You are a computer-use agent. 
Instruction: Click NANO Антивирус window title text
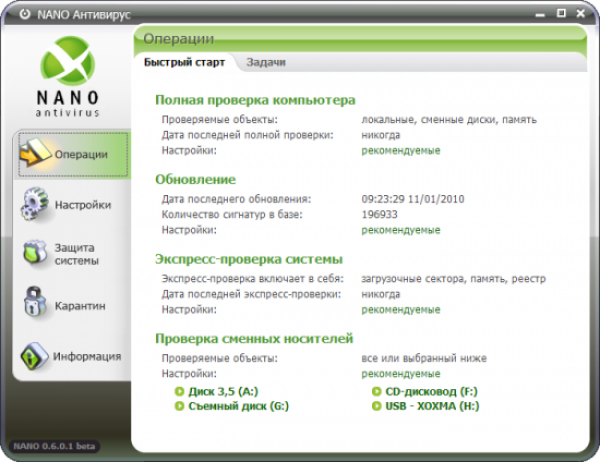pyautogui.click(x=84, y=15)
